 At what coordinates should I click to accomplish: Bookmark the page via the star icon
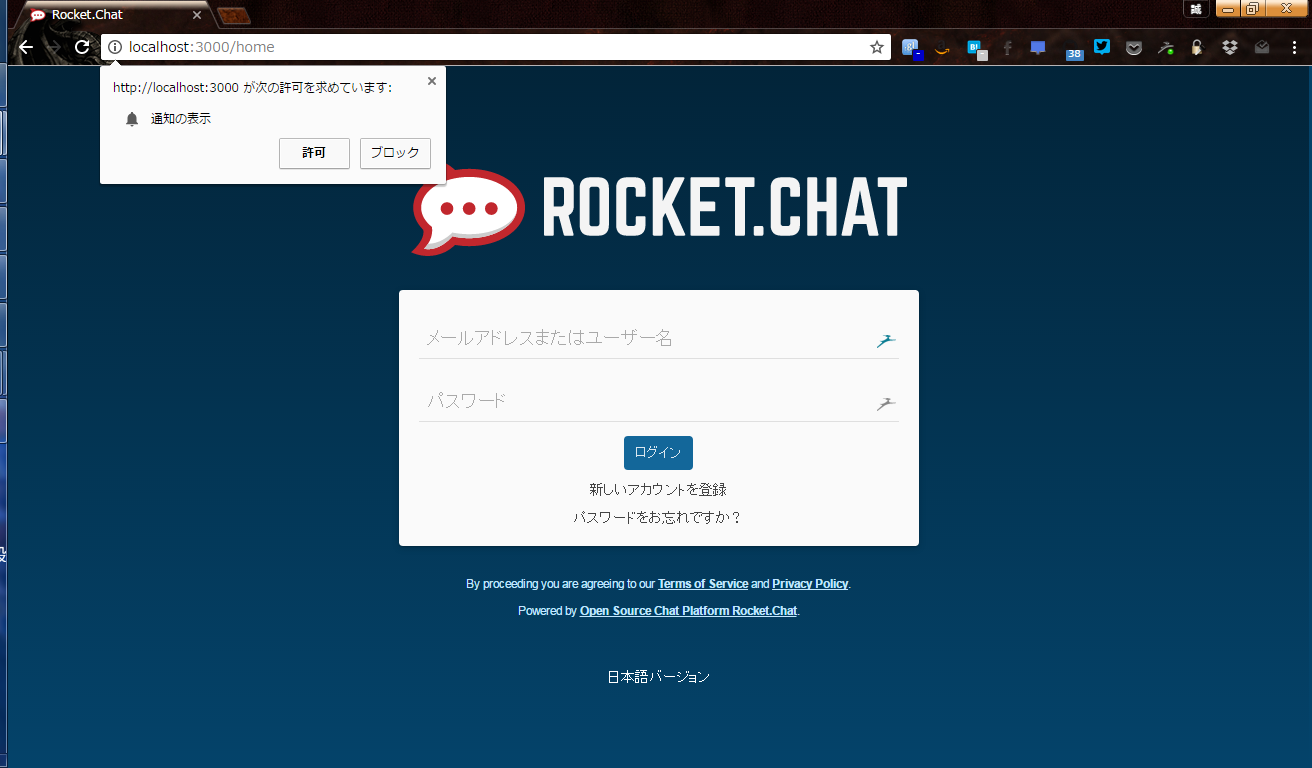(x=875, y=46)
